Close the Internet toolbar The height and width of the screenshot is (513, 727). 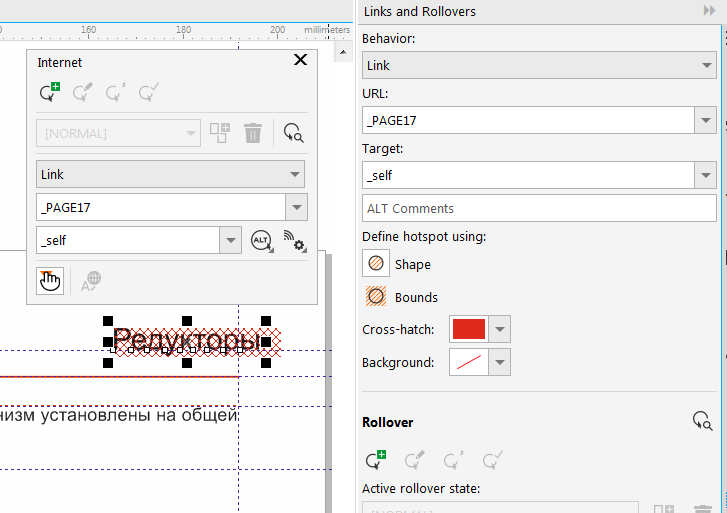pos(300,59)
